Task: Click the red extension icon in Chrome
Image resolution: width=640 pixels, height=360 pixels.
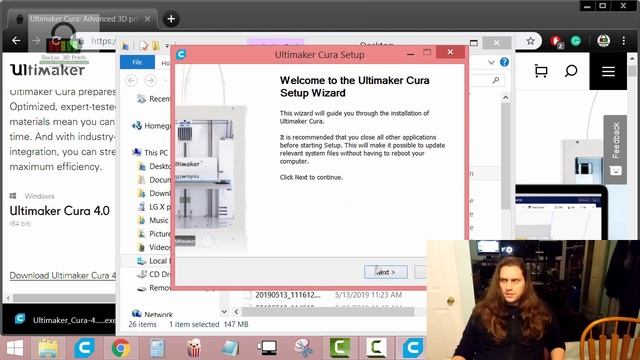Action: click(x=556, y=41)
